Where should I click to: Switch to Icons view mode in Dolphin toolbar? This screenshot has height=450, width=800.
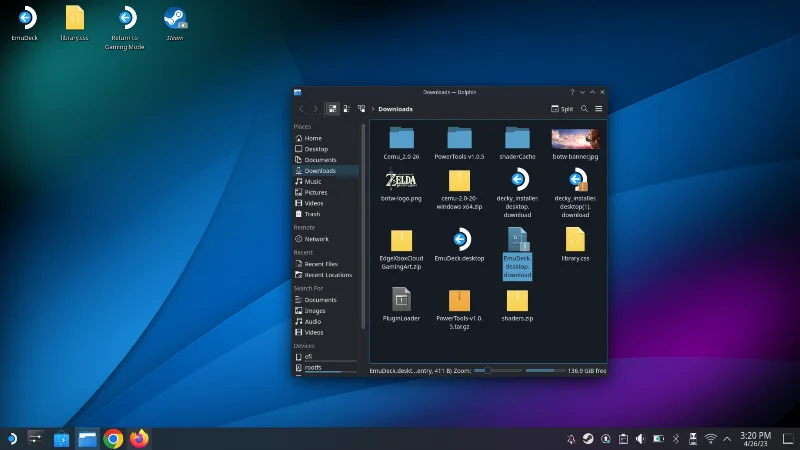point(333,109)
